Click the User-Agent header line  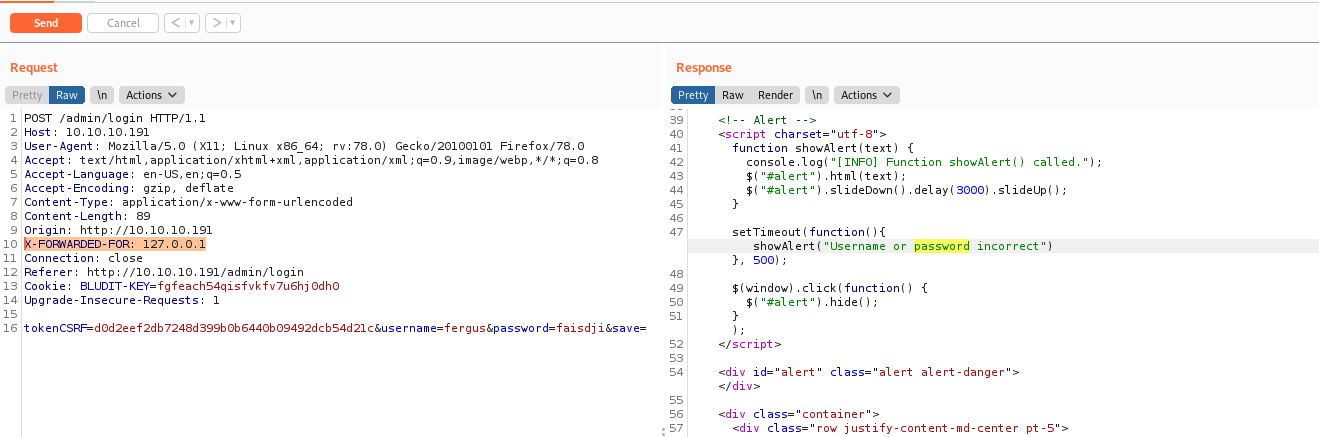coord(304,146)
